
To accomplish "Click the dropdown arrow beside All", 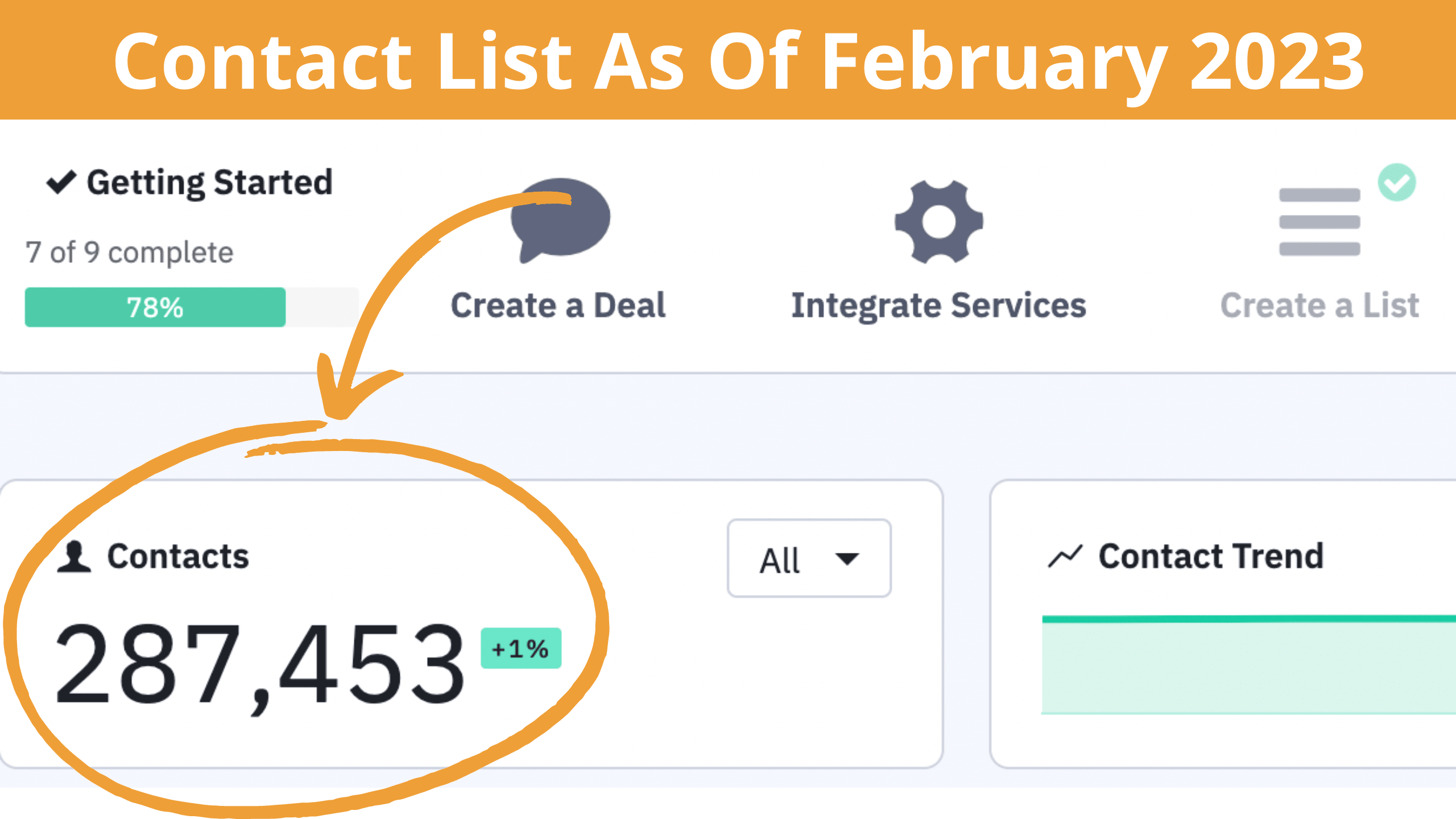I will click(847, 559).
